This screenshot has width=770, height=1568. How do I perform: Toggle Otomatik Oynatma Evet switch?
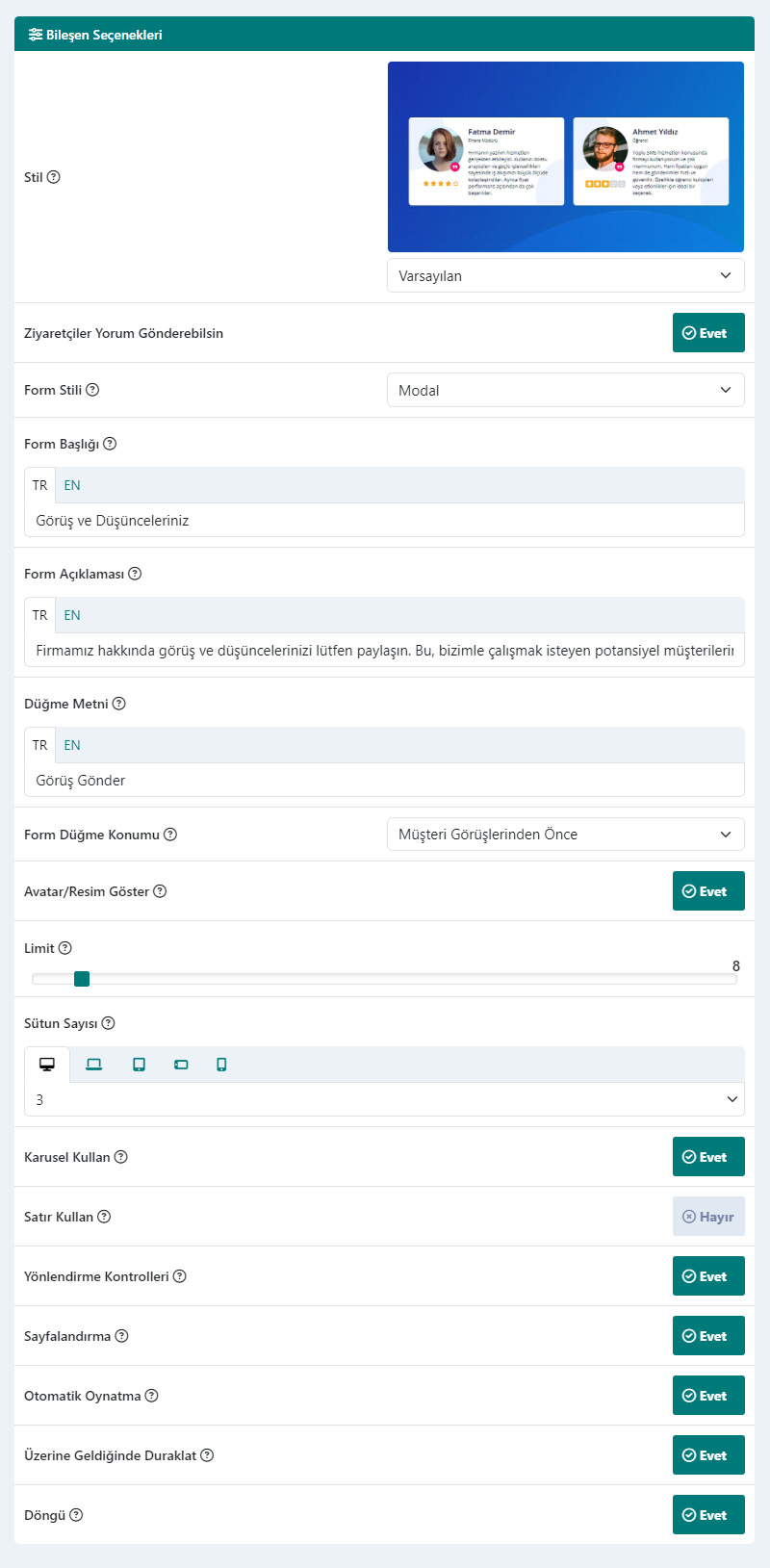point(708,1396)
